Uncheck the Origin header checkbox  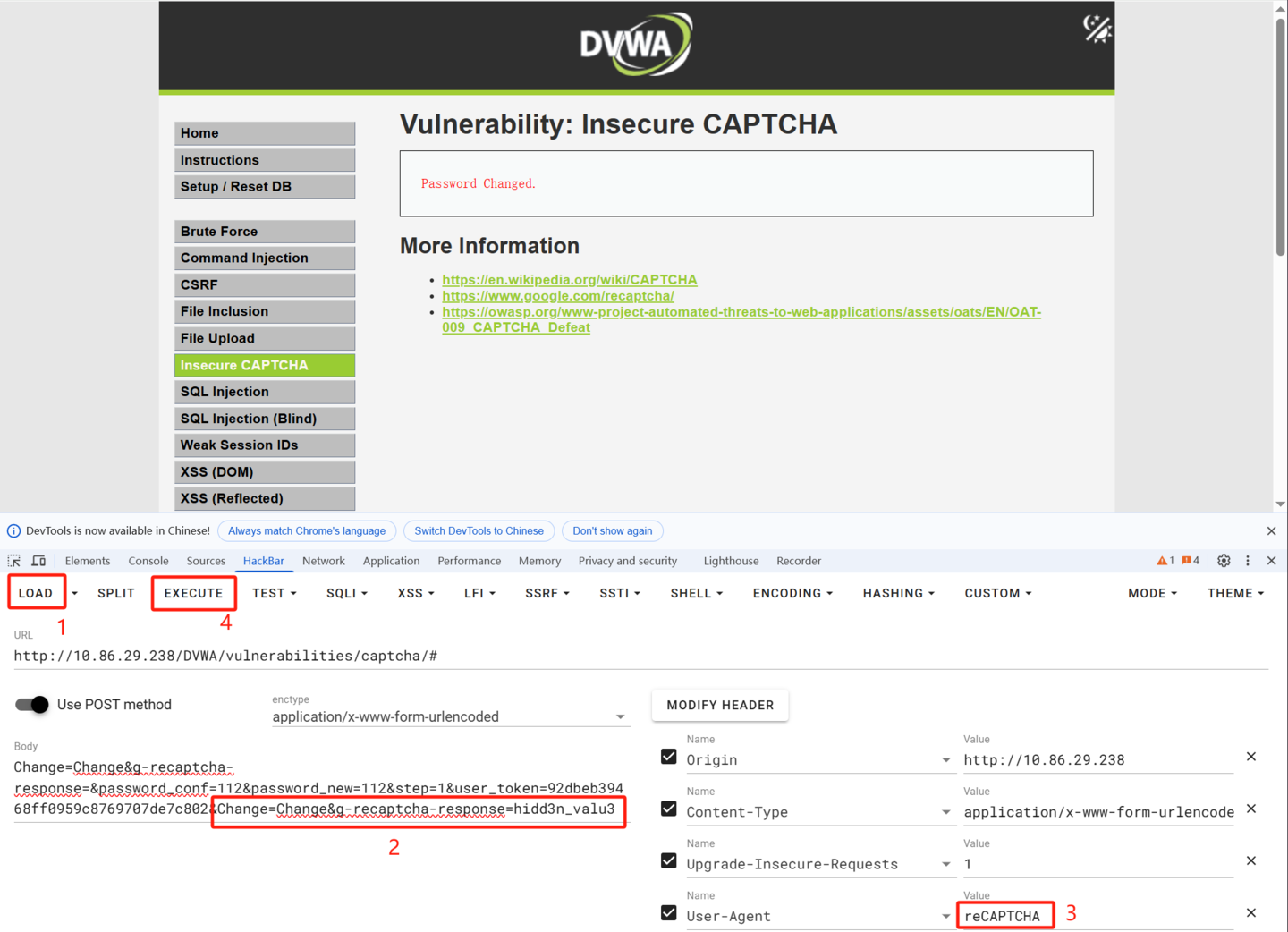point(668,757)
